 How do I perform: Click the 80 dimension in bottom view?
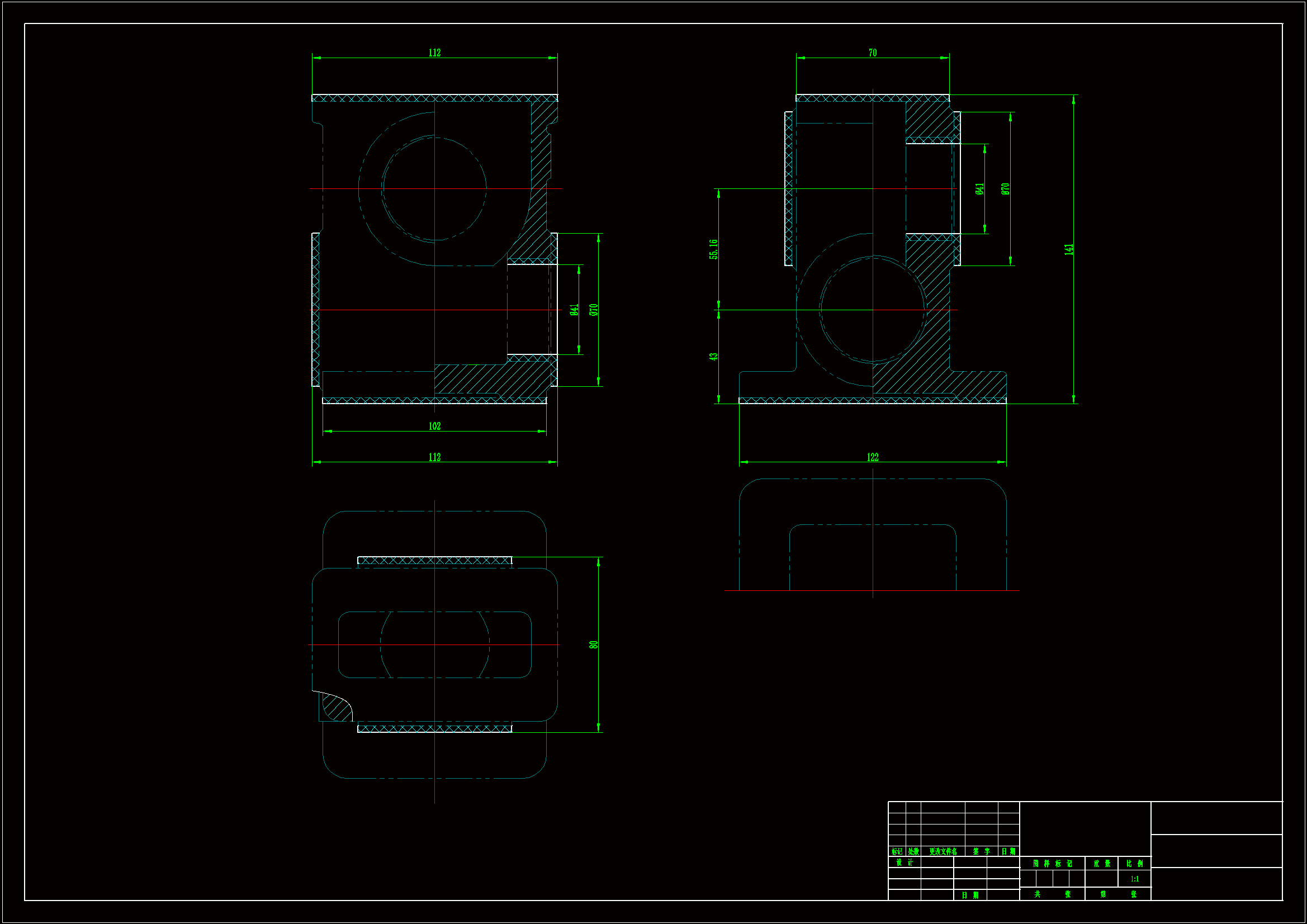593,645
